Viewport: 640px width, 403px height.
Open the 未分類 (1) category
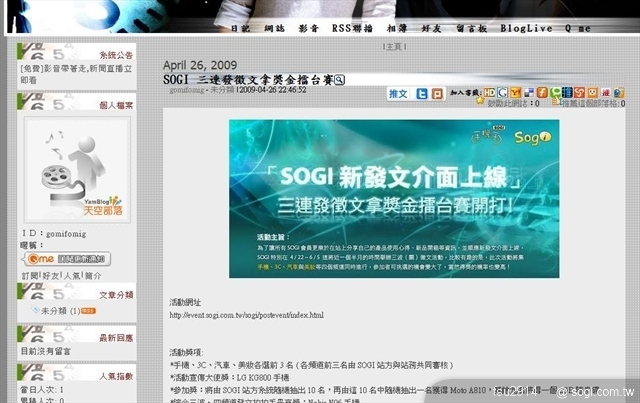[60, 311]
